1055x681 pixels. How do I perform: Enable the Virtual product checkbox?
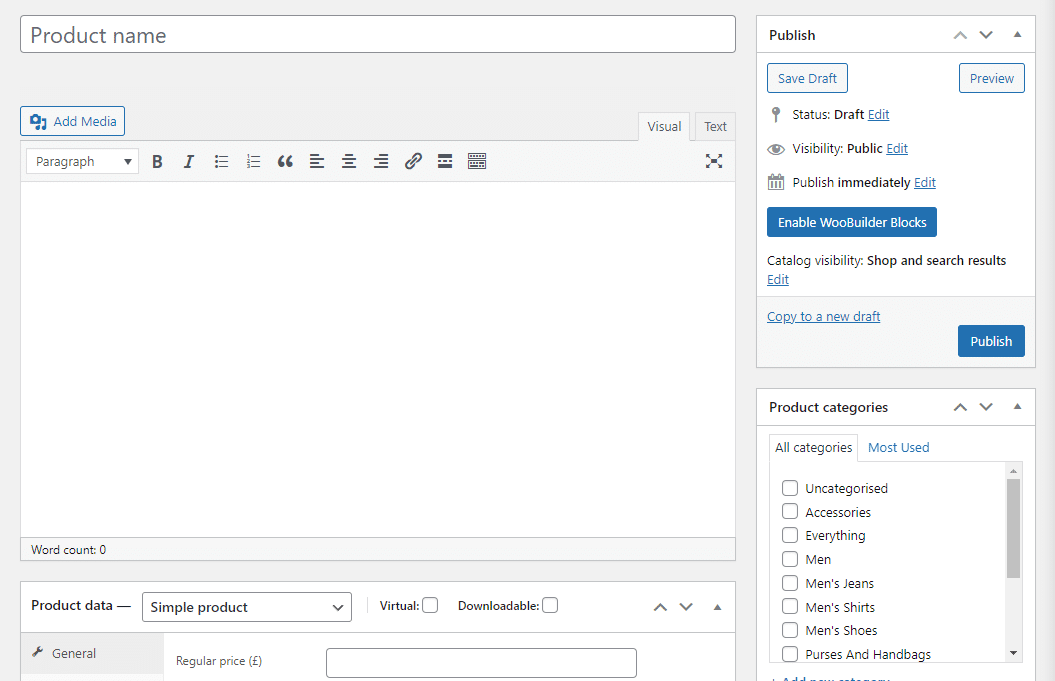pos(430,605)
